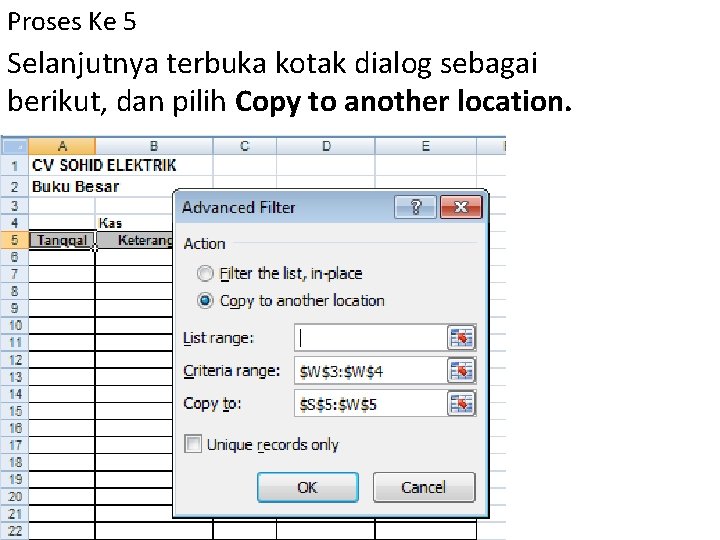Select row 10 header

(15, 326)
